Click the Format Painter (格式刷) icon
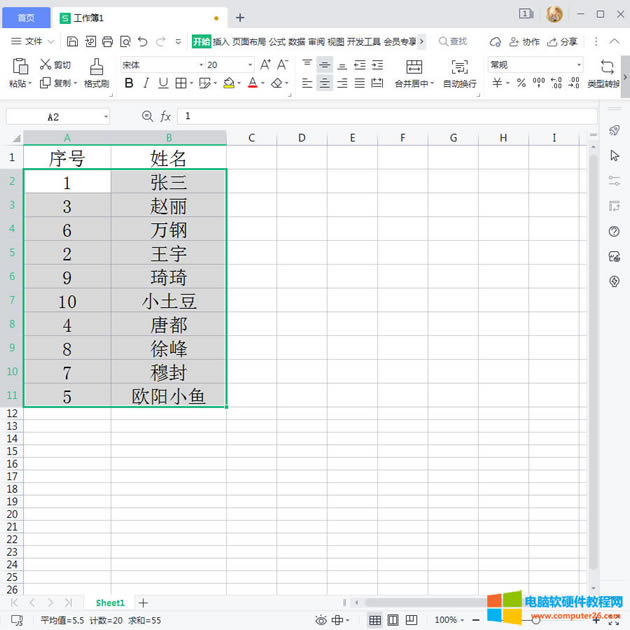 pos(96,66)
